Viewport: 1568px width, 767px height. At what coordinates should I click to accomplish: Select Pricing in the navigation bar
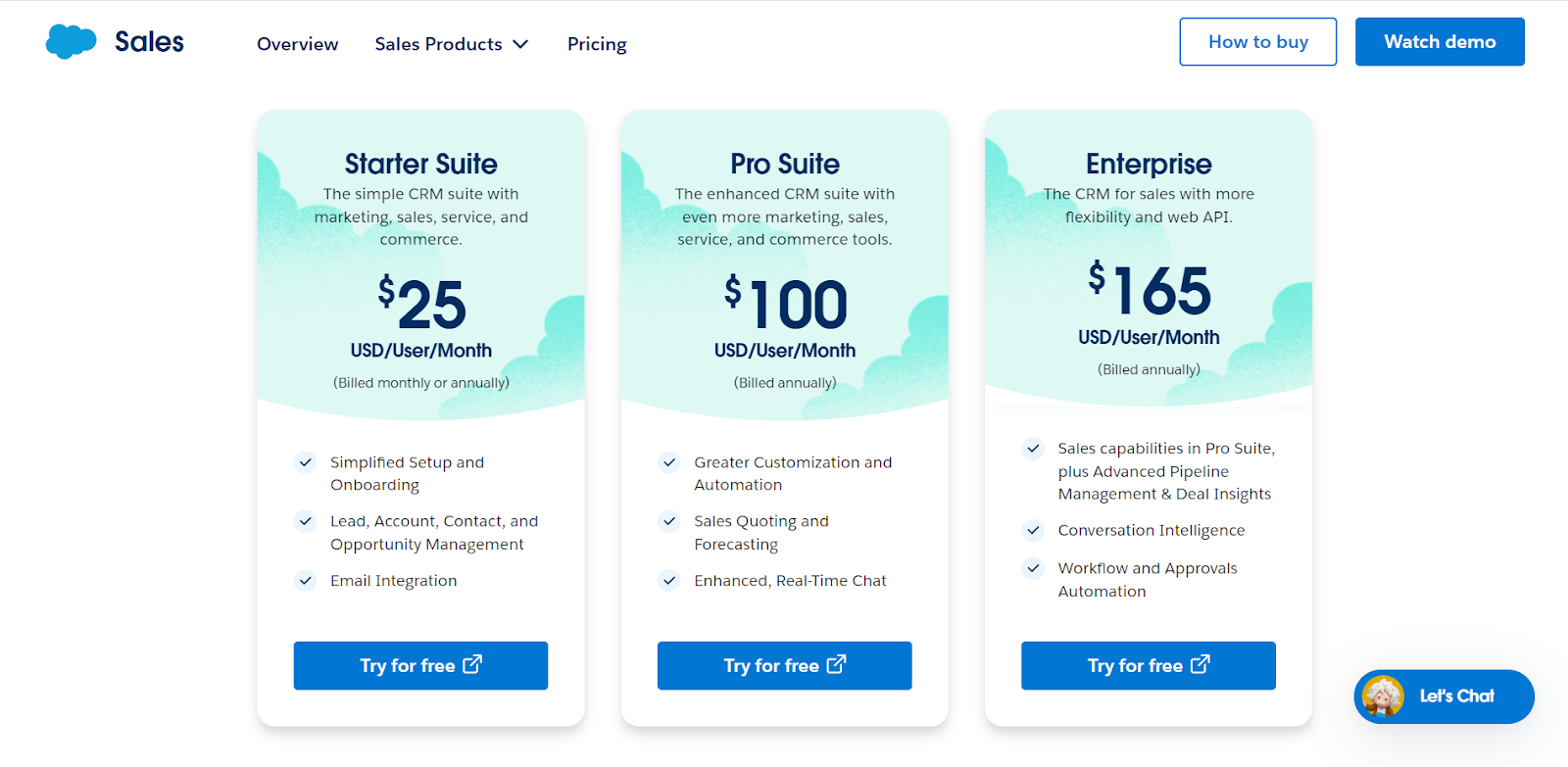(596, 44)
